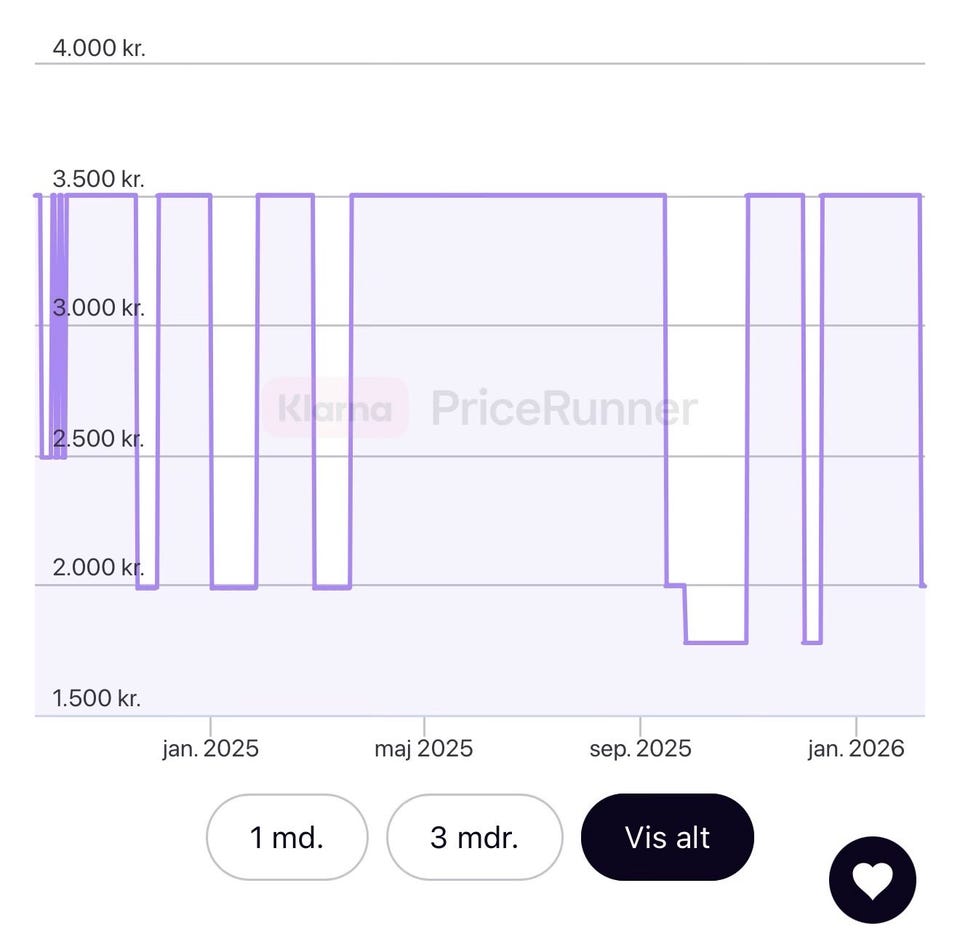This screenshot has width=960, height=931.
Task: Click the 2.500 kr. axis label
Action: tap(99, 438)
